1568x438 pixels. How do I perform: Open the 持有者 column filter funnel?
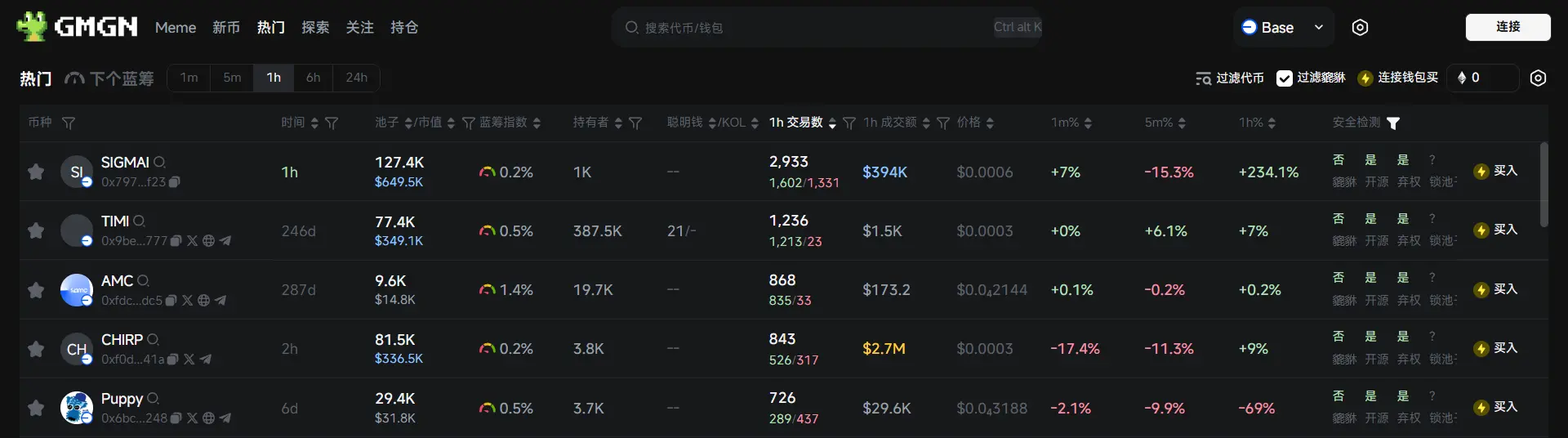tap(635, 123)
